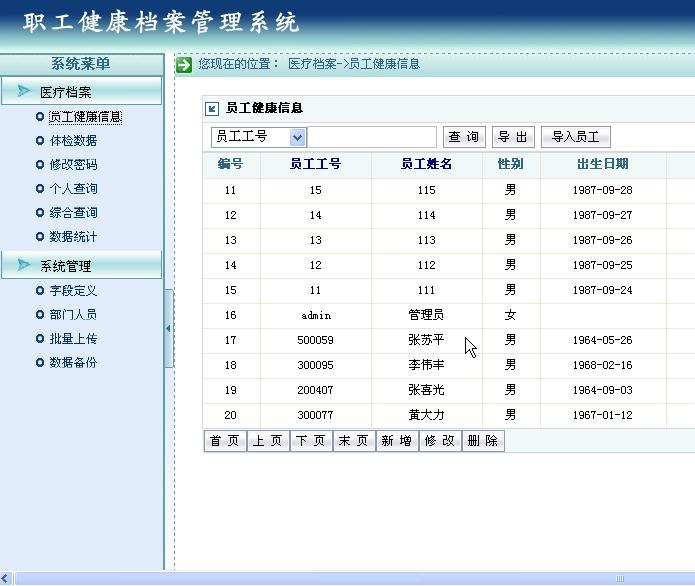
Task: Select 修改密码 from the sidebar menu
Action: click(x=73, y=165)
